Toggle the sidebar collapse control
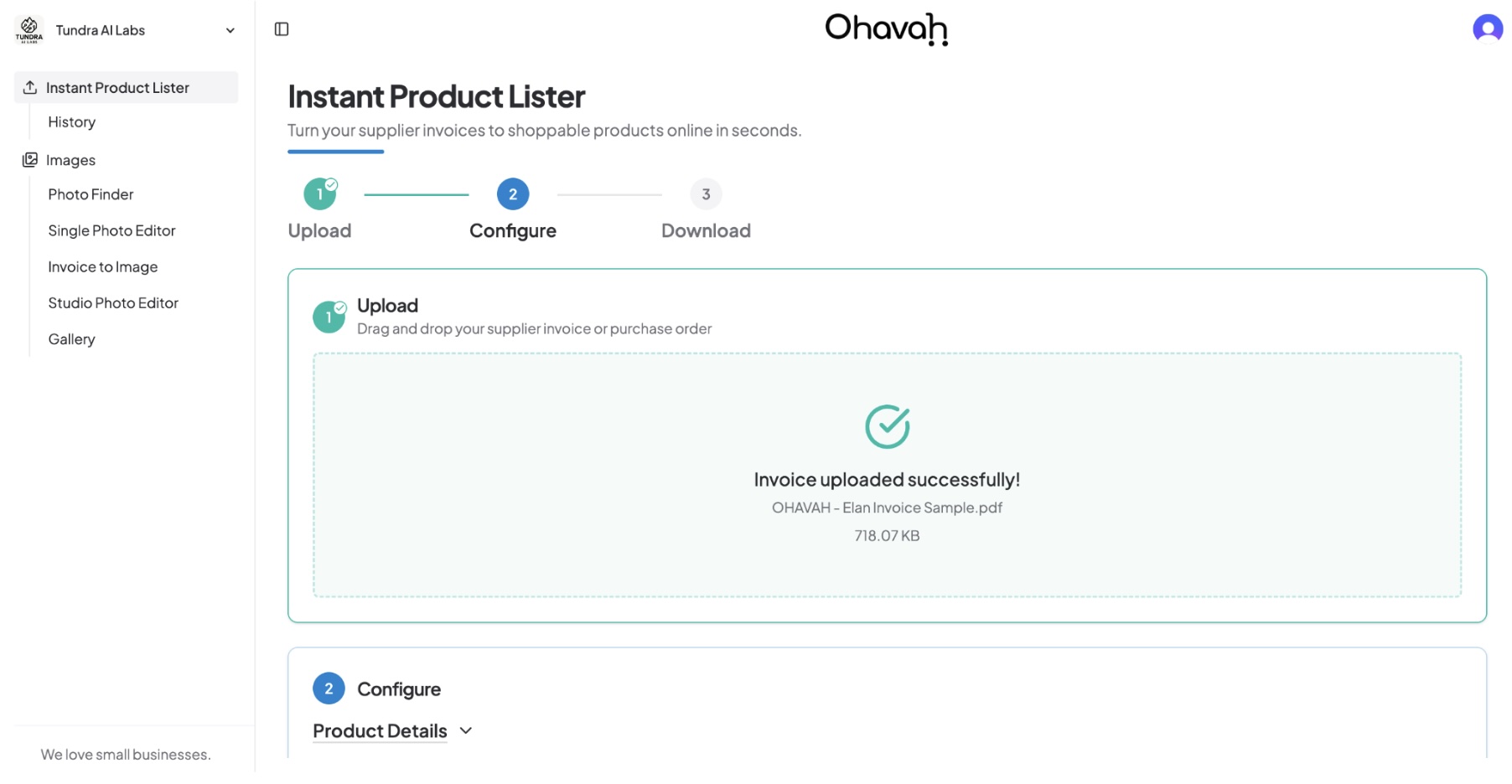 click(282, 28)
